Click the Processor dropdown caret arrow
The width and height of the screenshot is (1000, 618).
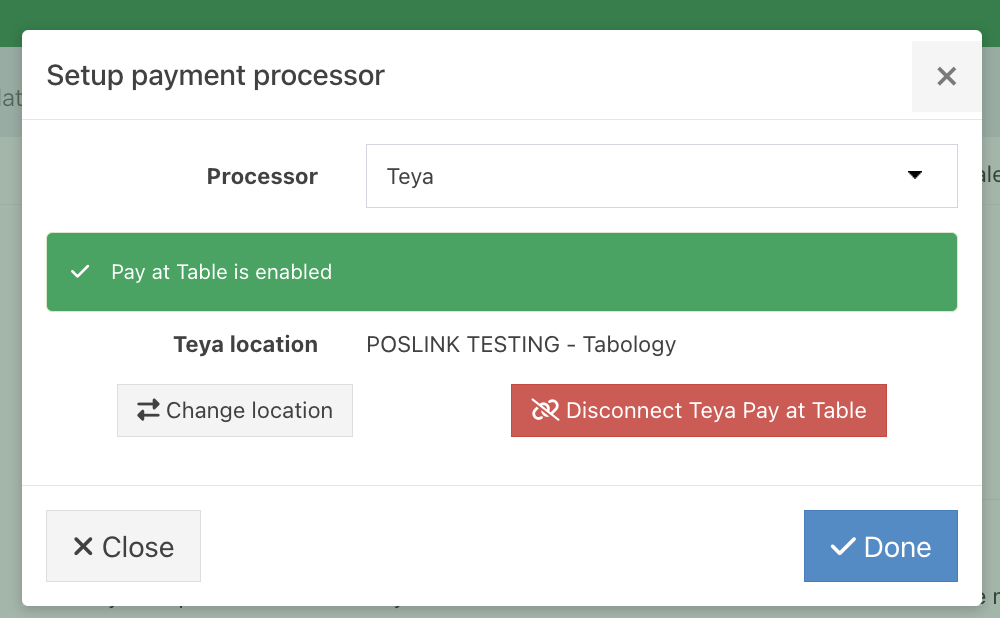[x=915, y=175]
